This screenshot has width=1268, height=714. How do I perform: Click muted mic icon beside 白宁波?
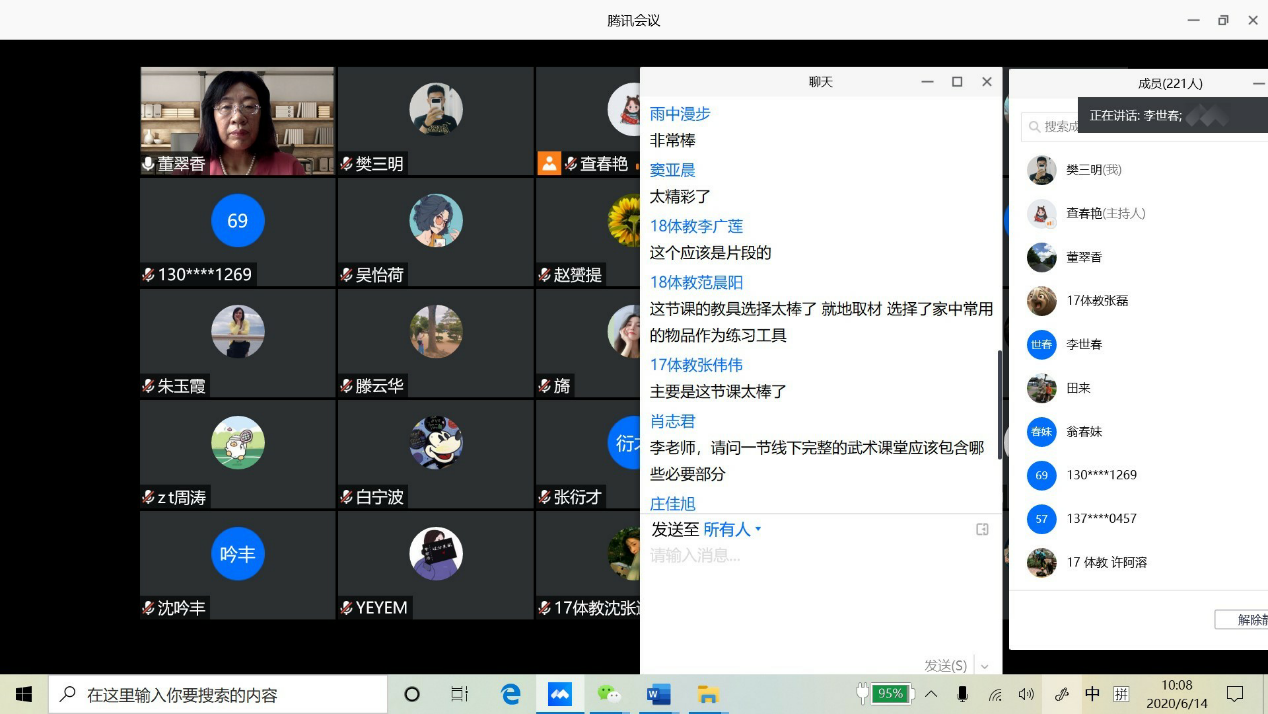click(347, 497)
